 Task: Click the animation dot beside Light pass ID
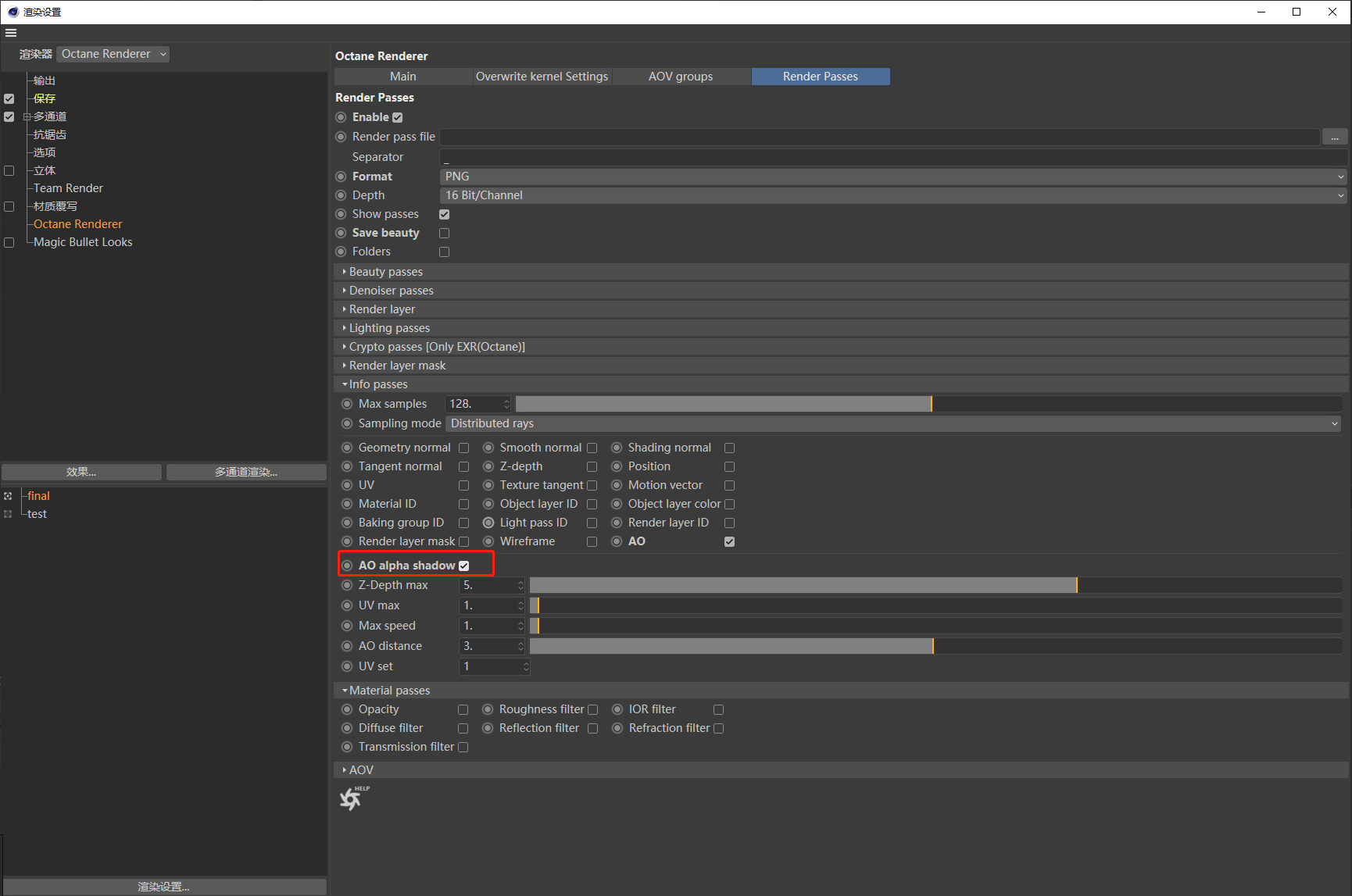[x=488, y=523]
